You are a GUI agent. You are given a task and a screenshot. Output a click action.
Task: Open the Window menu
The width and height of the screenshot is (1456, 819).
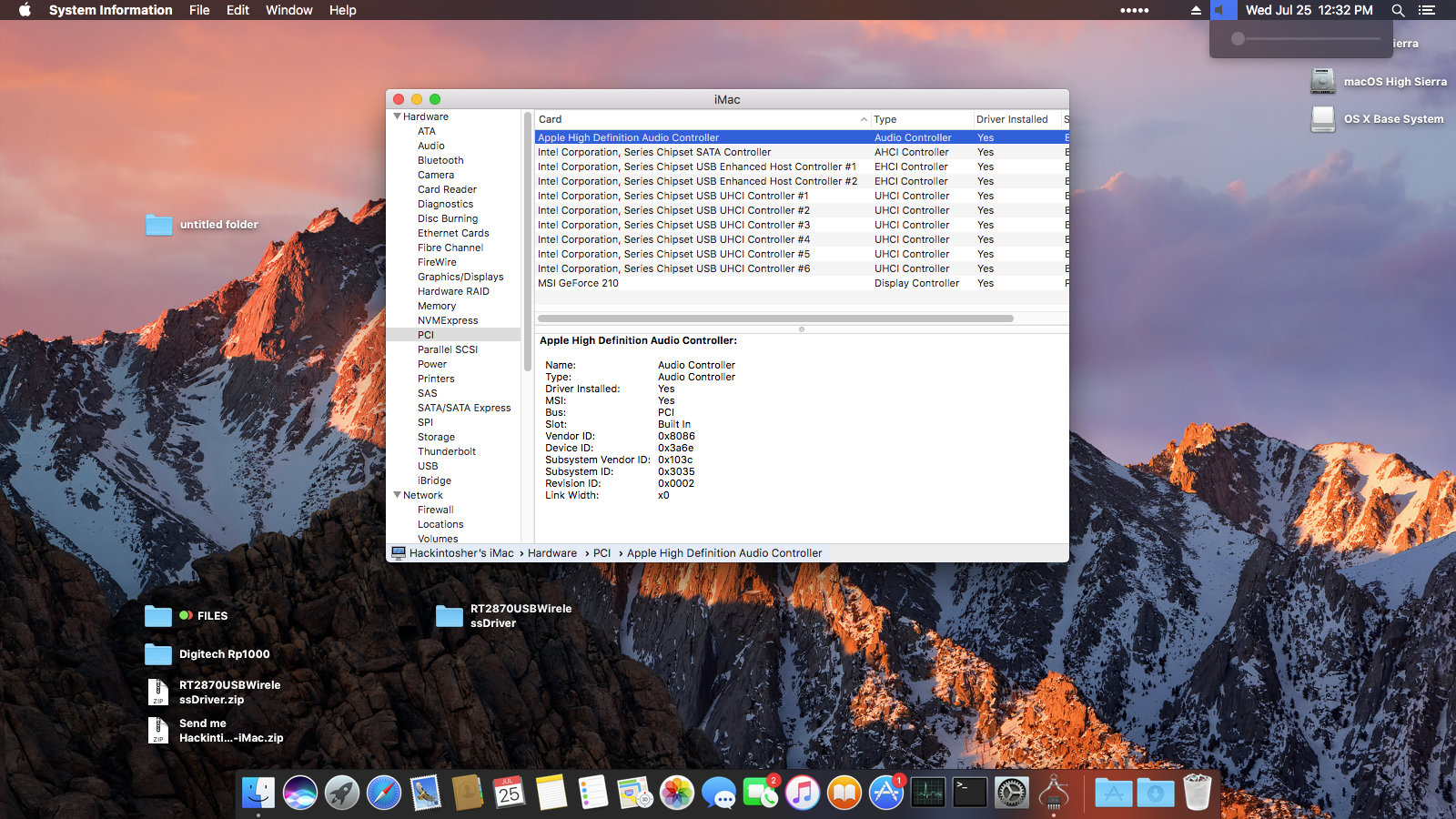288,10
